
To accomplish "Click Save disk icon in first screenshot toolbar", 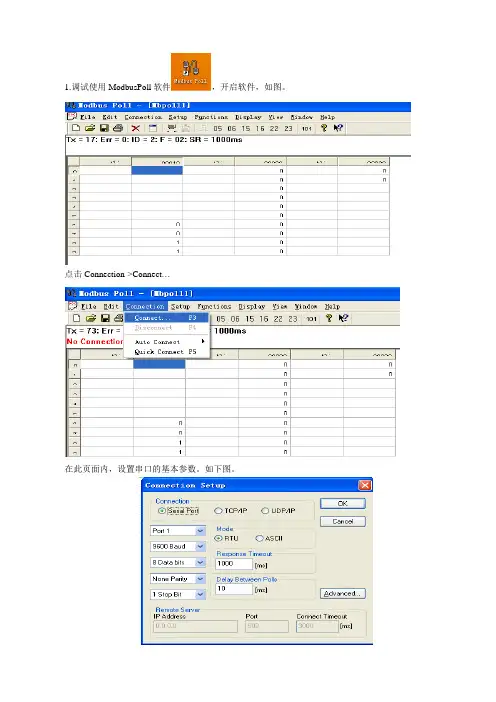I will click(x=104, y=128).
